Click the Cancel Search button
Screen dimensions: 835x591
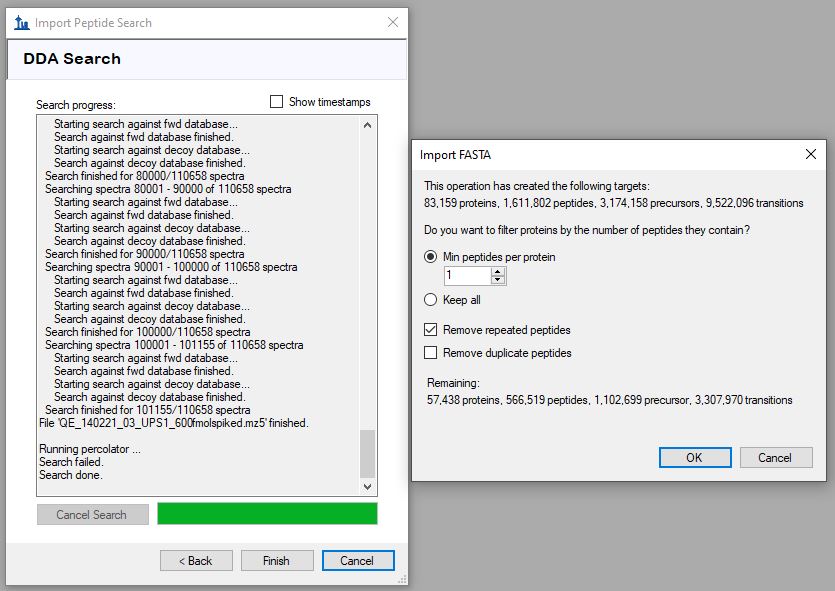tap(92, 515)
